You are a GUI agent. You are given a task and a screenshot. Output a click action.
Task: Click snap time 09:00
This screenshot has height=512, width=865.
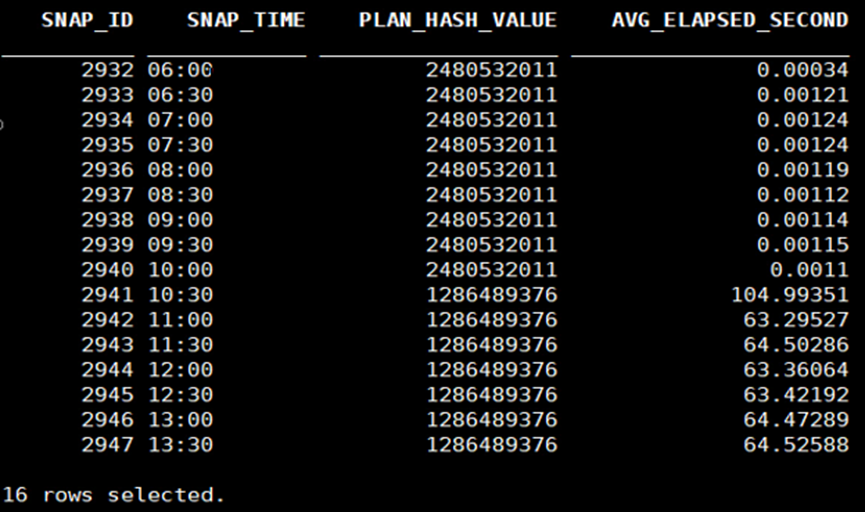tap(180, 220)
